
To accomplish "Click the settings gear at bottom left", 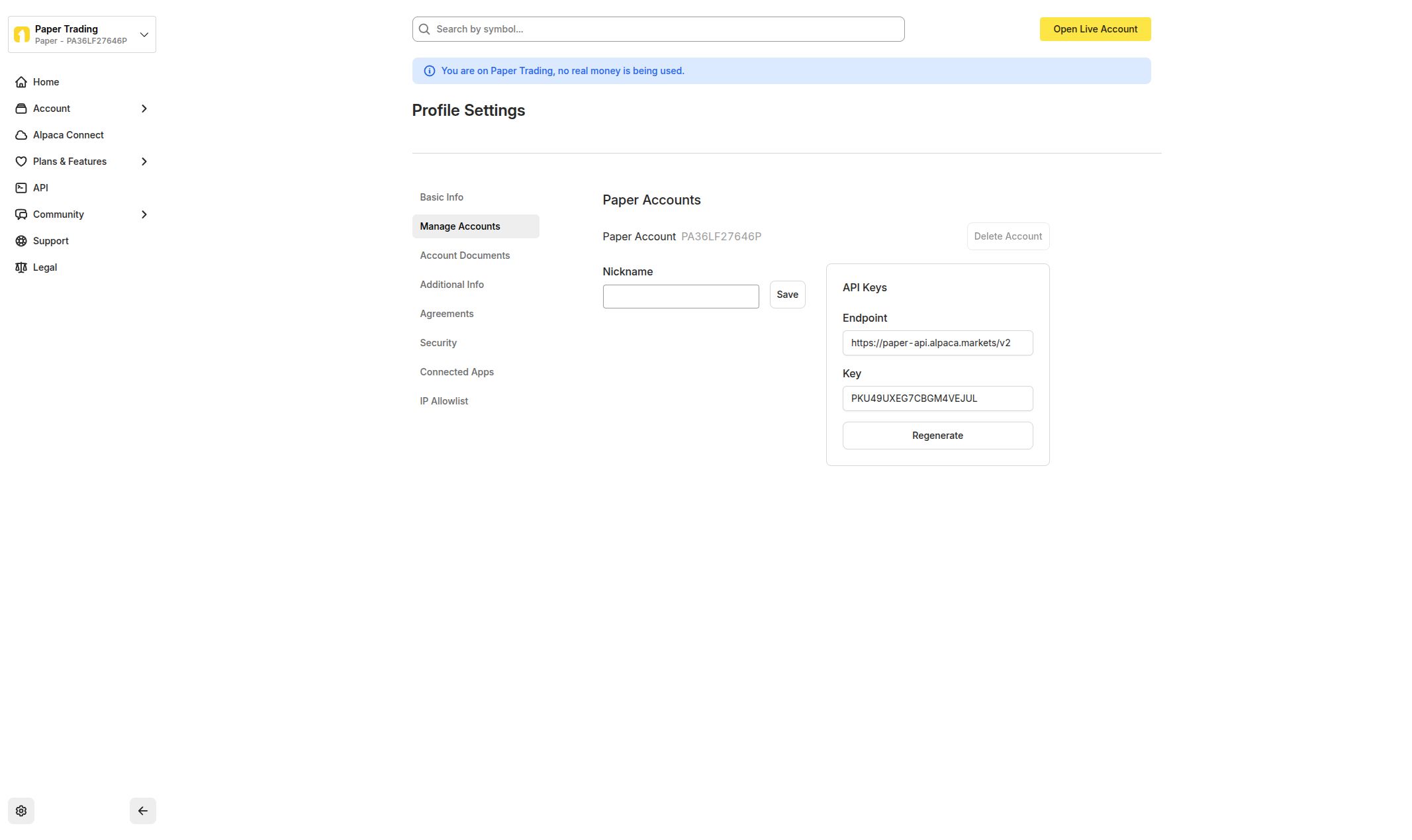I will point(21,810).
